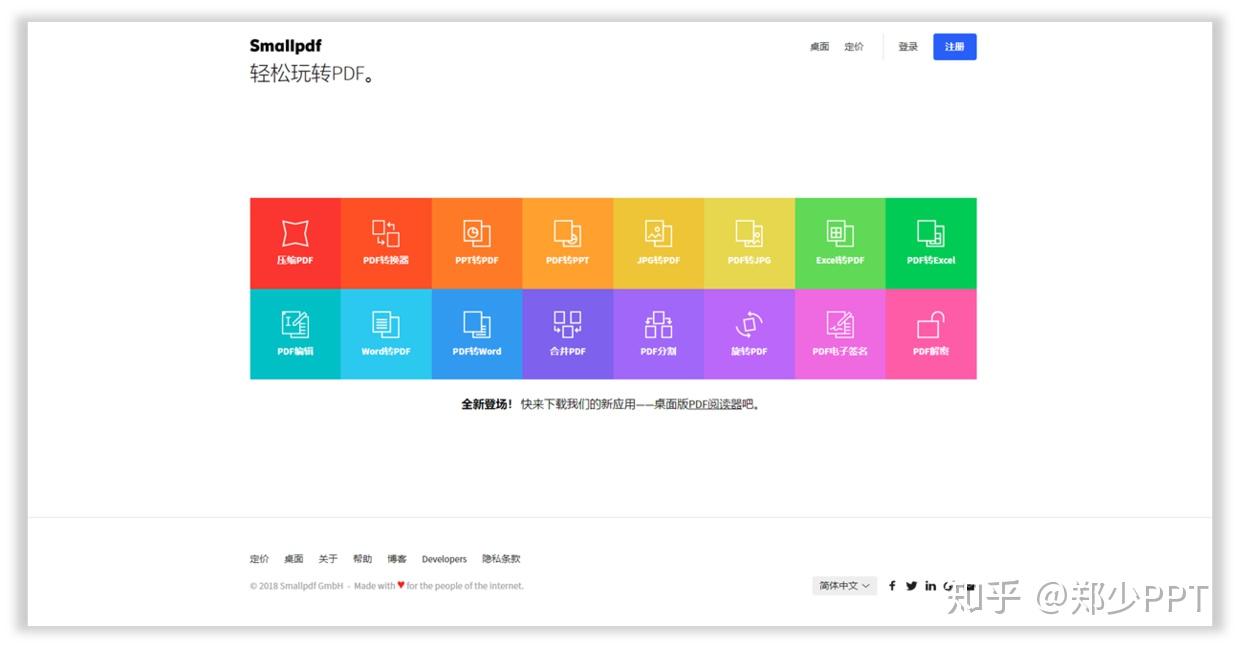Choose the Excel转PDF tool tile
This screenshot has height=648, width=1240.
840,243
